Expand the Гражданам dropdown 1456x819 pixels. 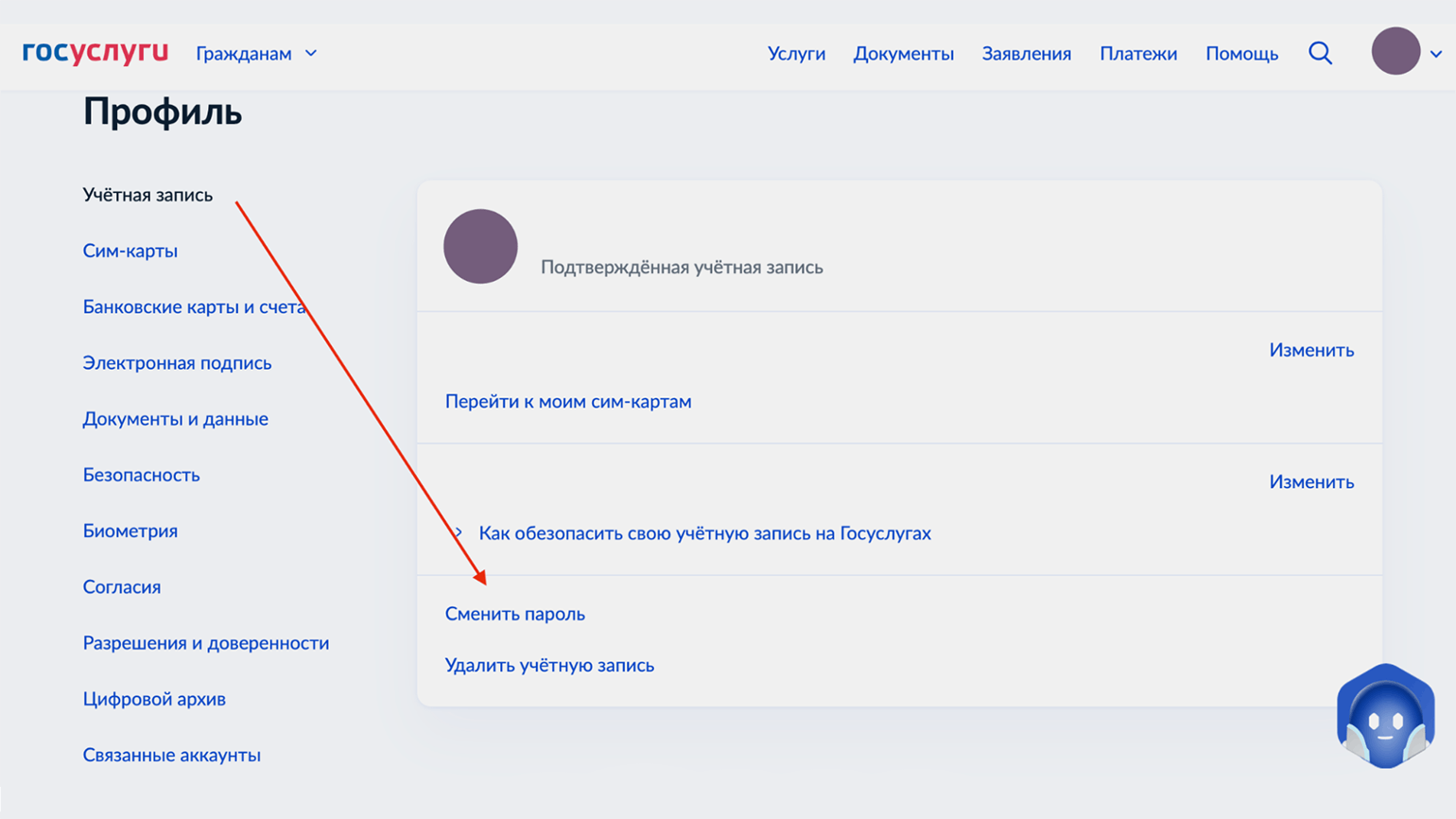256,54
